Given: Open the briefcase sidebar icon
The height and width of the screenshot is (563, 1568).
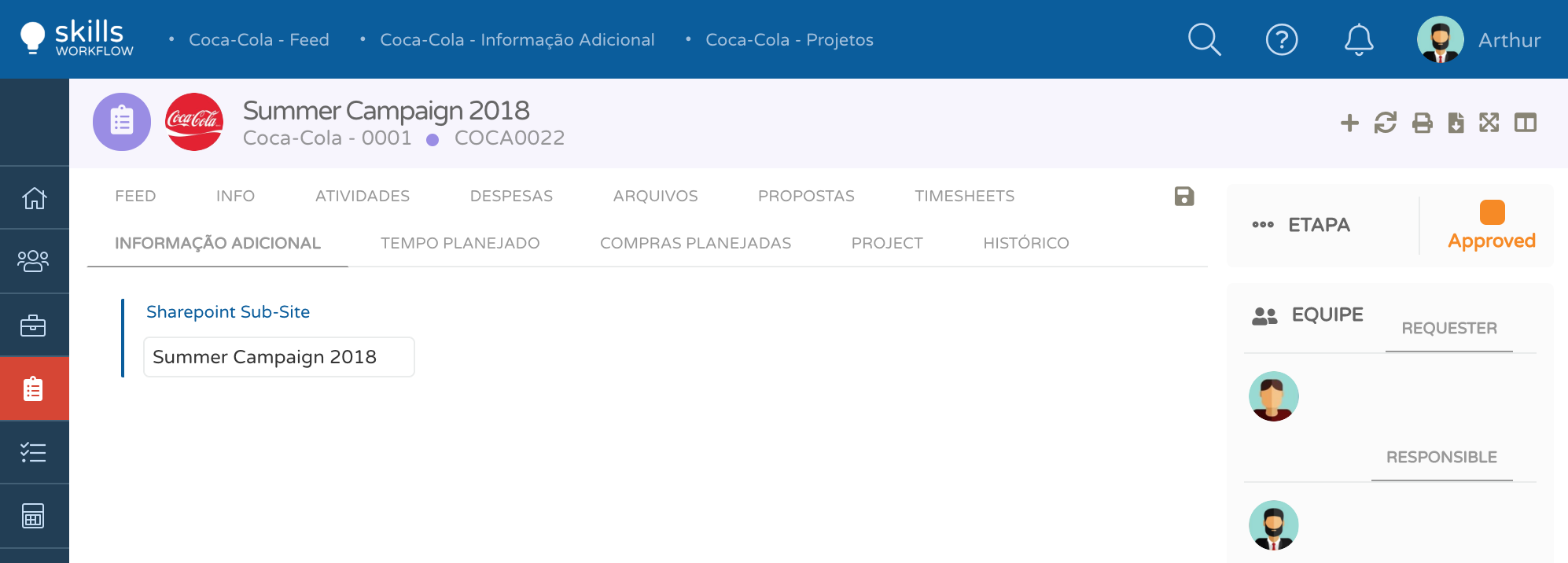Looking at the screenshot, I should pos(33,325).
